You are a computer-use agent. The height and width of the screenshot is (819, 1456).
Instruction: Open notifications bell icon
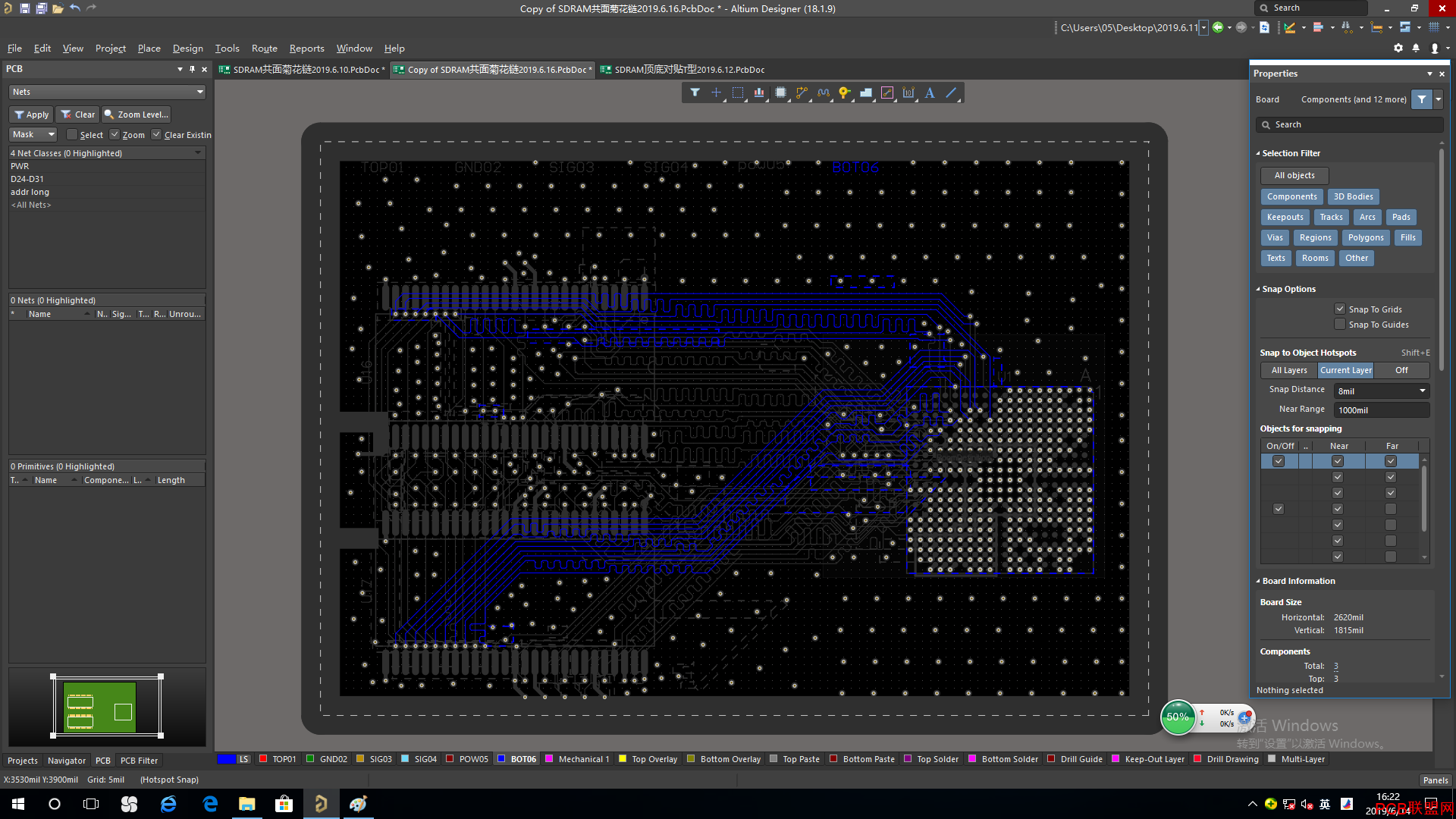(x=1416, y=48)
